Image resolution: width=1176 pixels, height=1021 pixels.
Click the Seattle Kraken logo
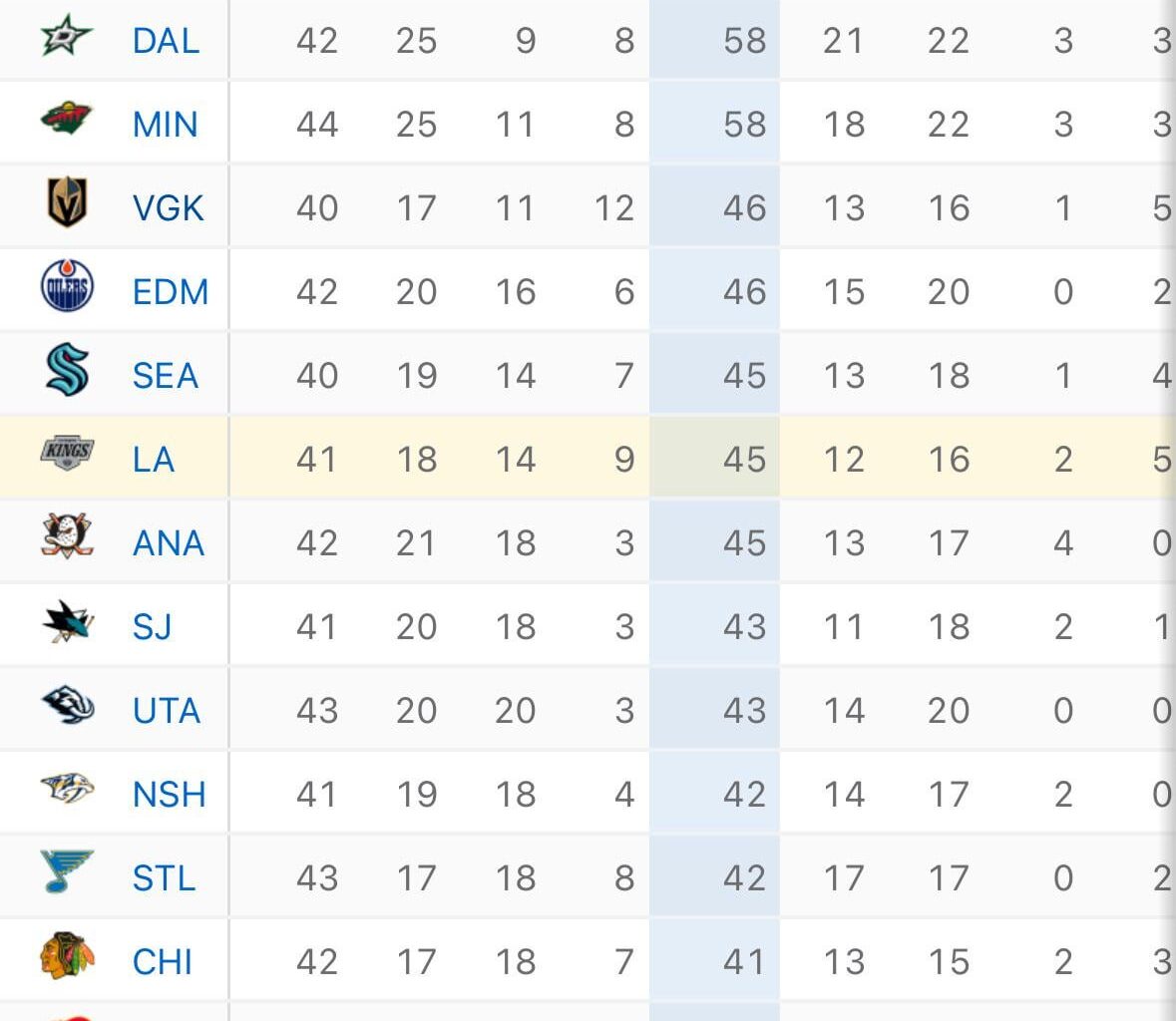pos(65,375)
